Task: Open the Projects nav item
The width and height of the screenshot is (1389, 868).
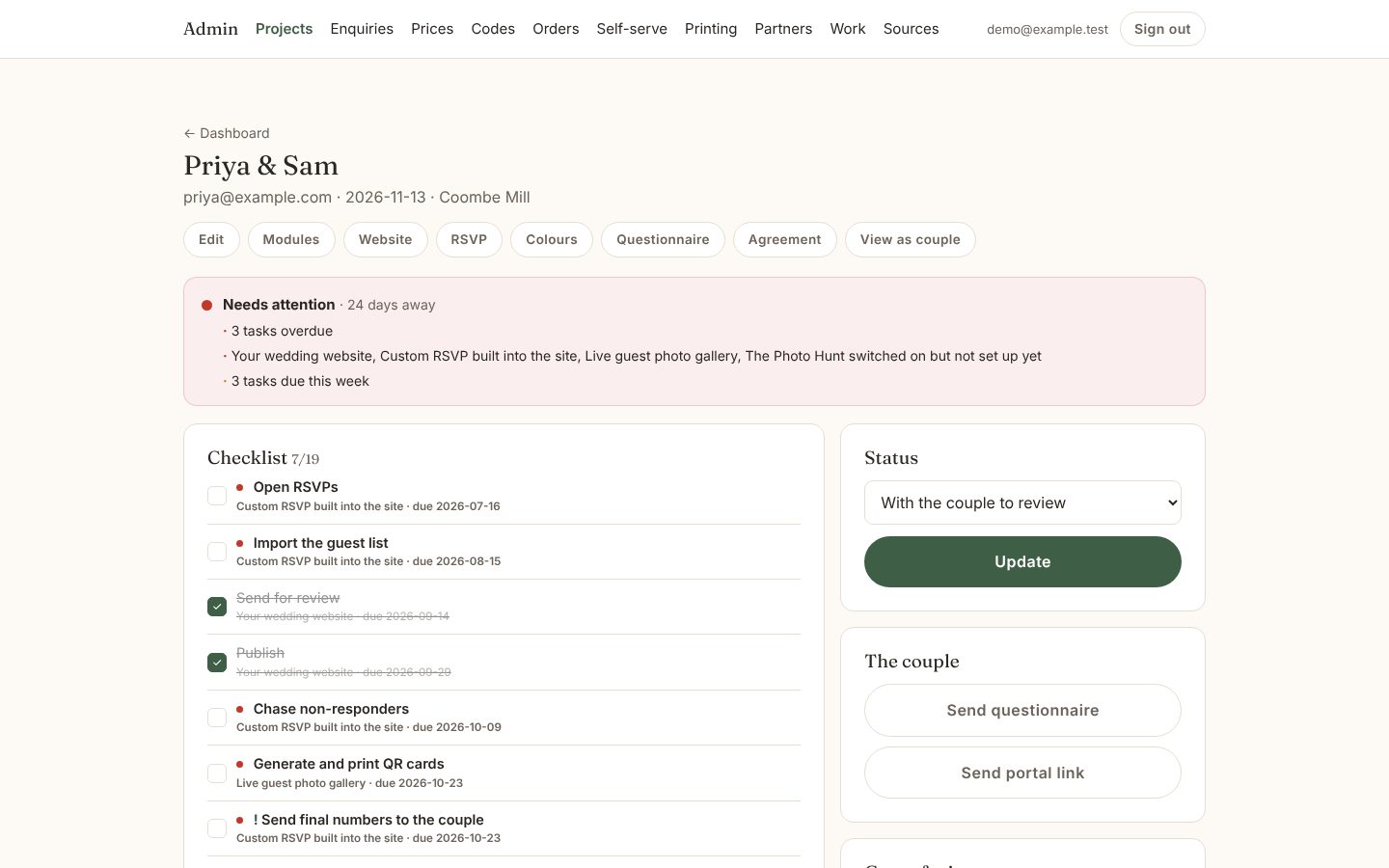Action: point(284,29)
